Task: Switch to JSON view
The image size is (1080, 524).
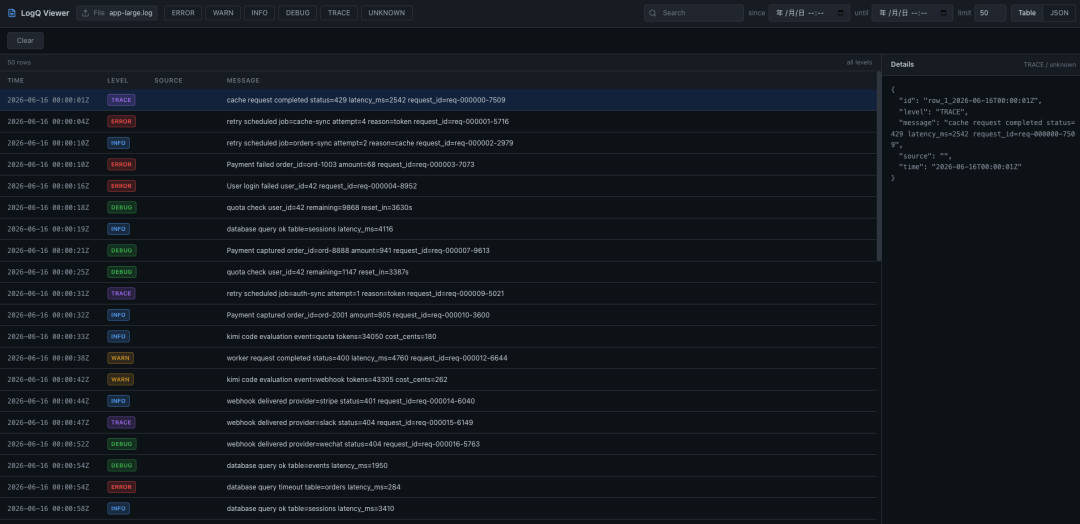Action: (x=1059, y=13)
